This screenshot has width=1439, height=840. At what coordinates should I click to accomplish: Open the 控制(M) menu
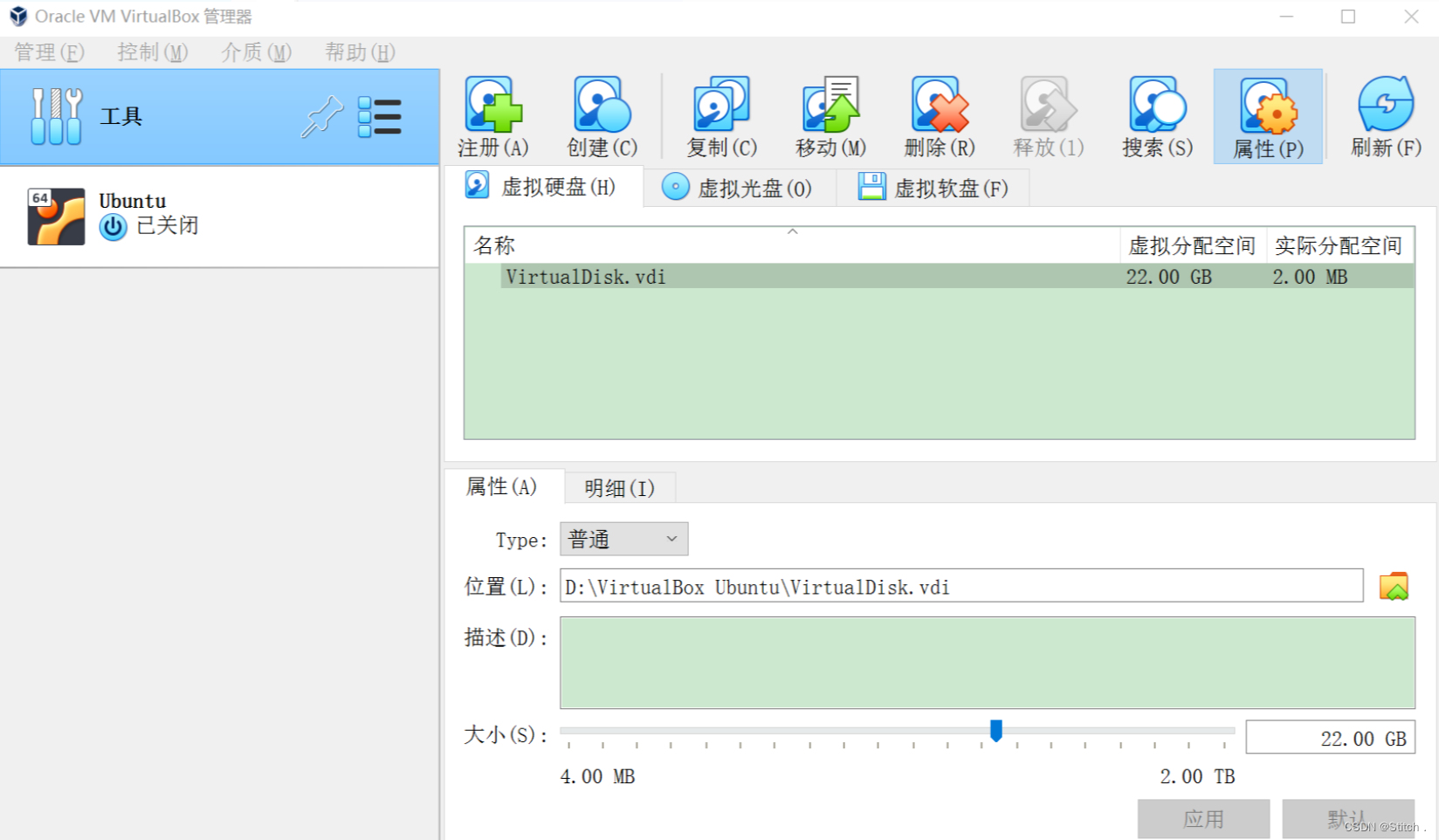[153, 52]
